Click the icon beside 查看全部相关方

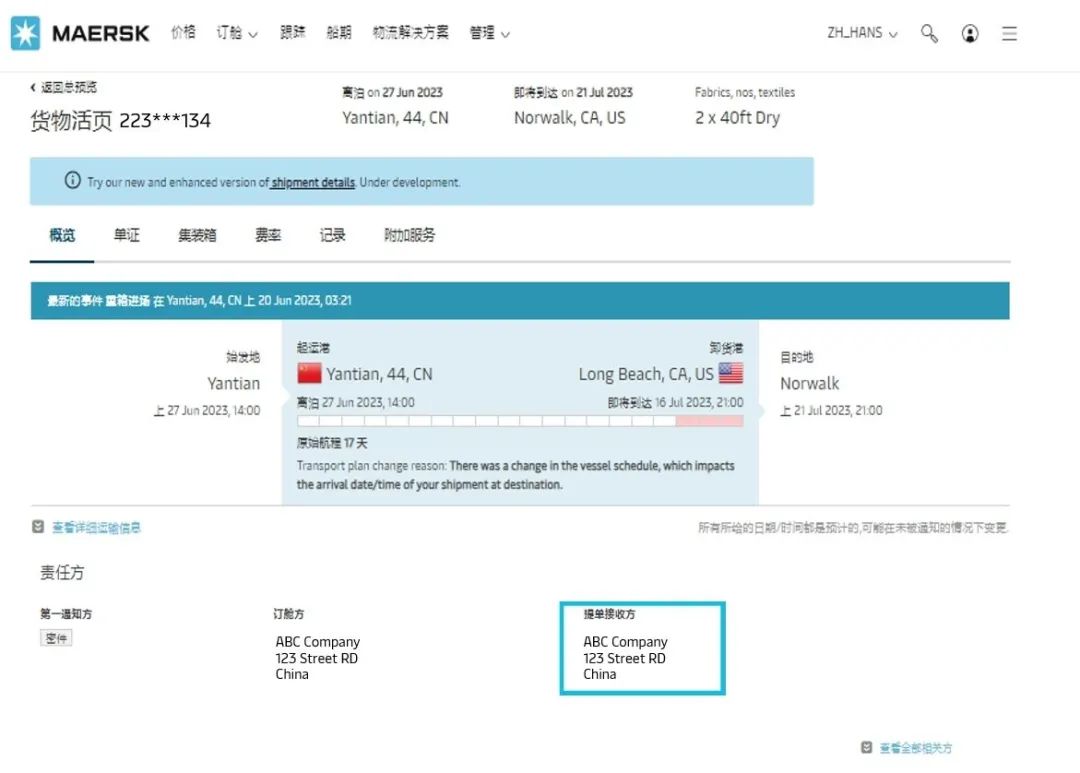click(866, 747)
